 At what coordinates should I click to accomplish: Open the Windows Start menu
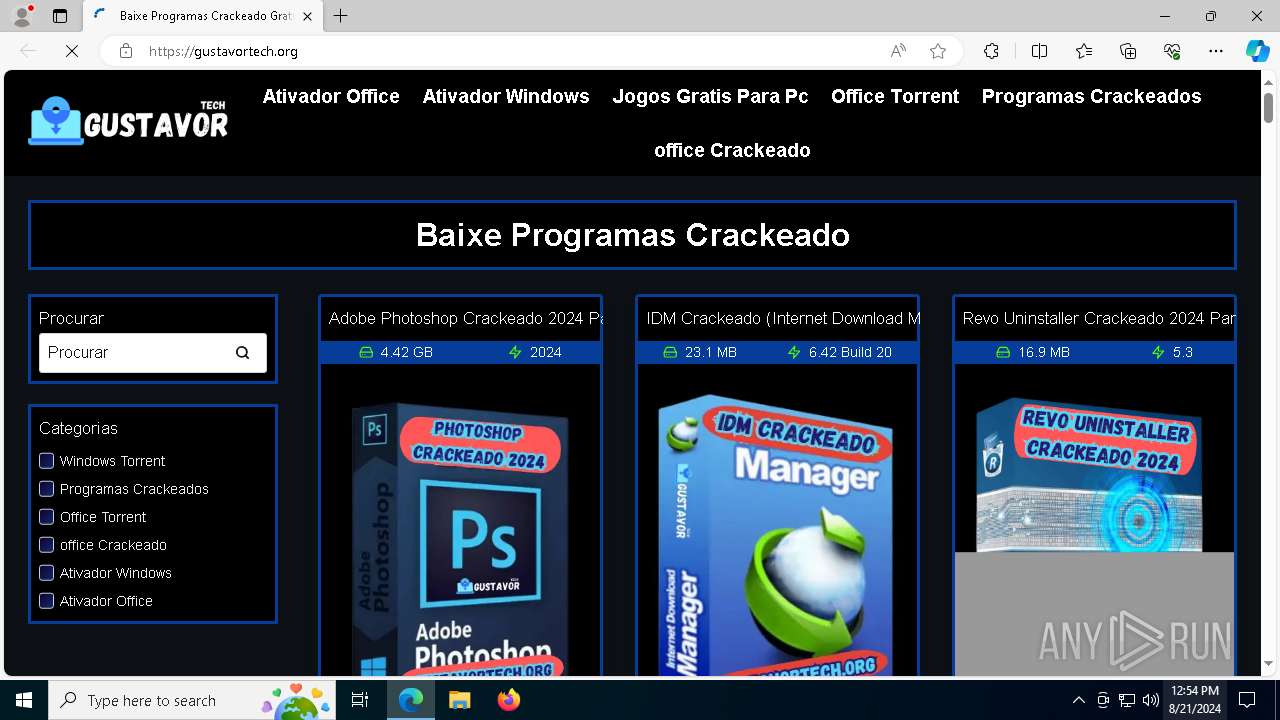coord(24,700)
